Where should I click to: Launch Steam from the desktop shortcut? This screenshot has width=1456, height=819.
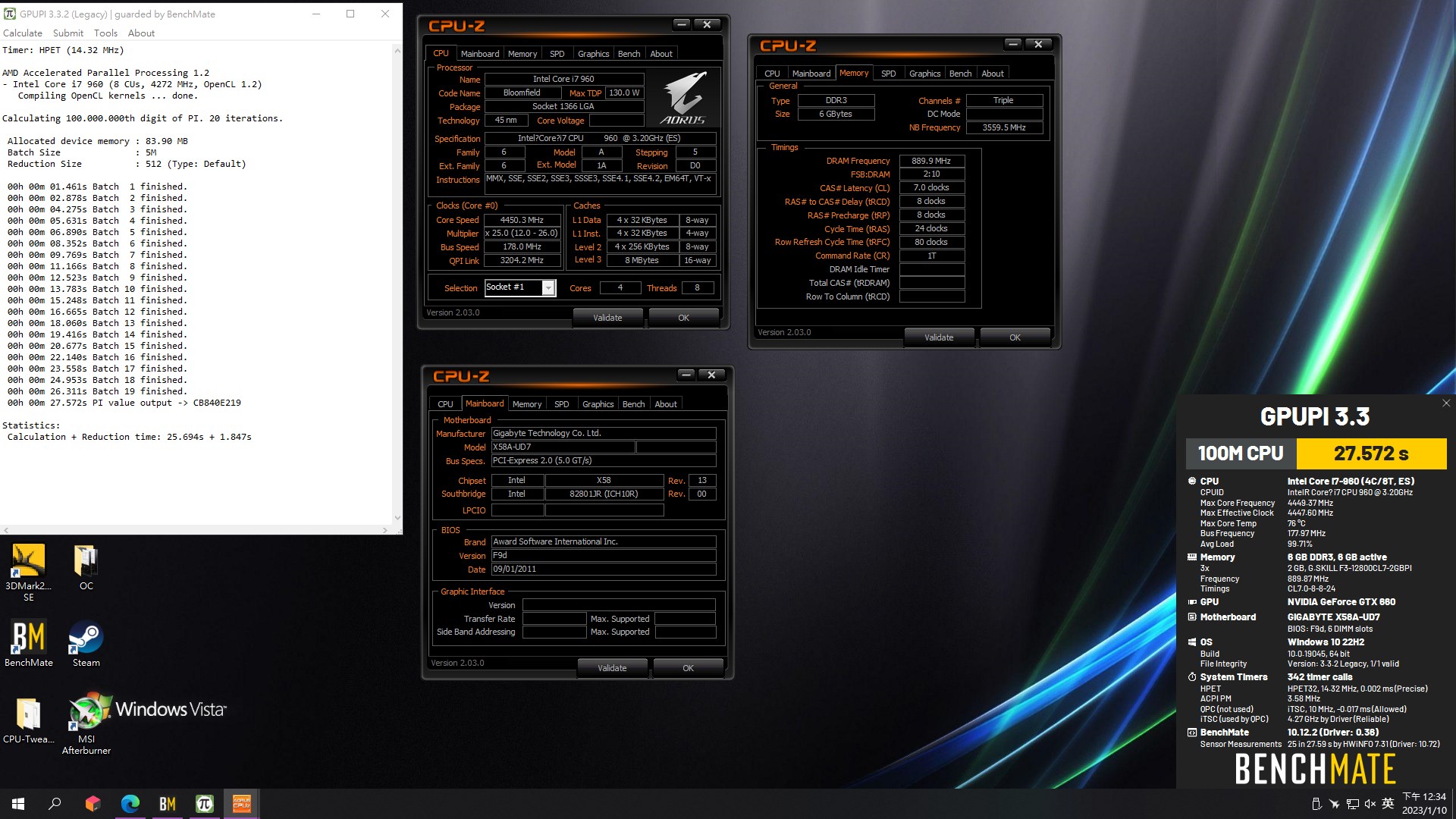86,644
